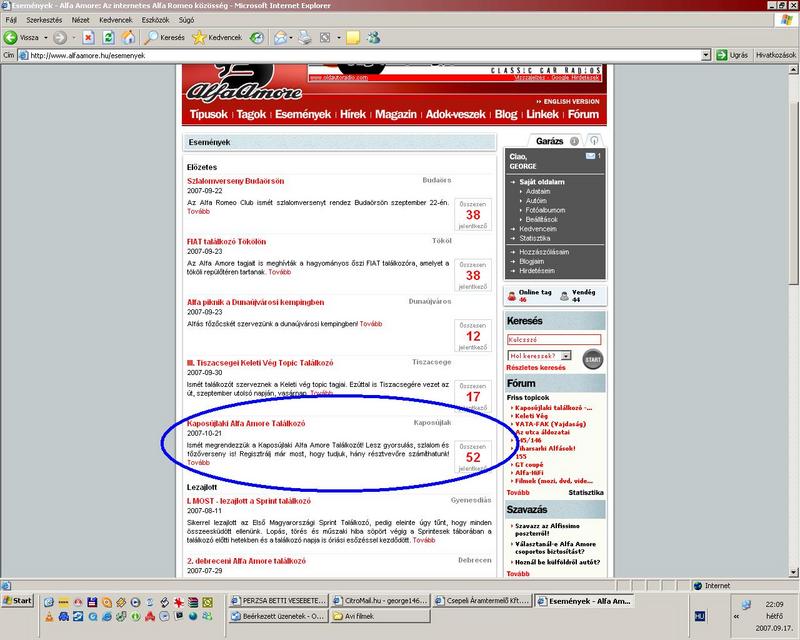Open the Mail button dropdown arrow
This screenshot has height=640, width=800.
pyautogui.click(x=291, y=37)
